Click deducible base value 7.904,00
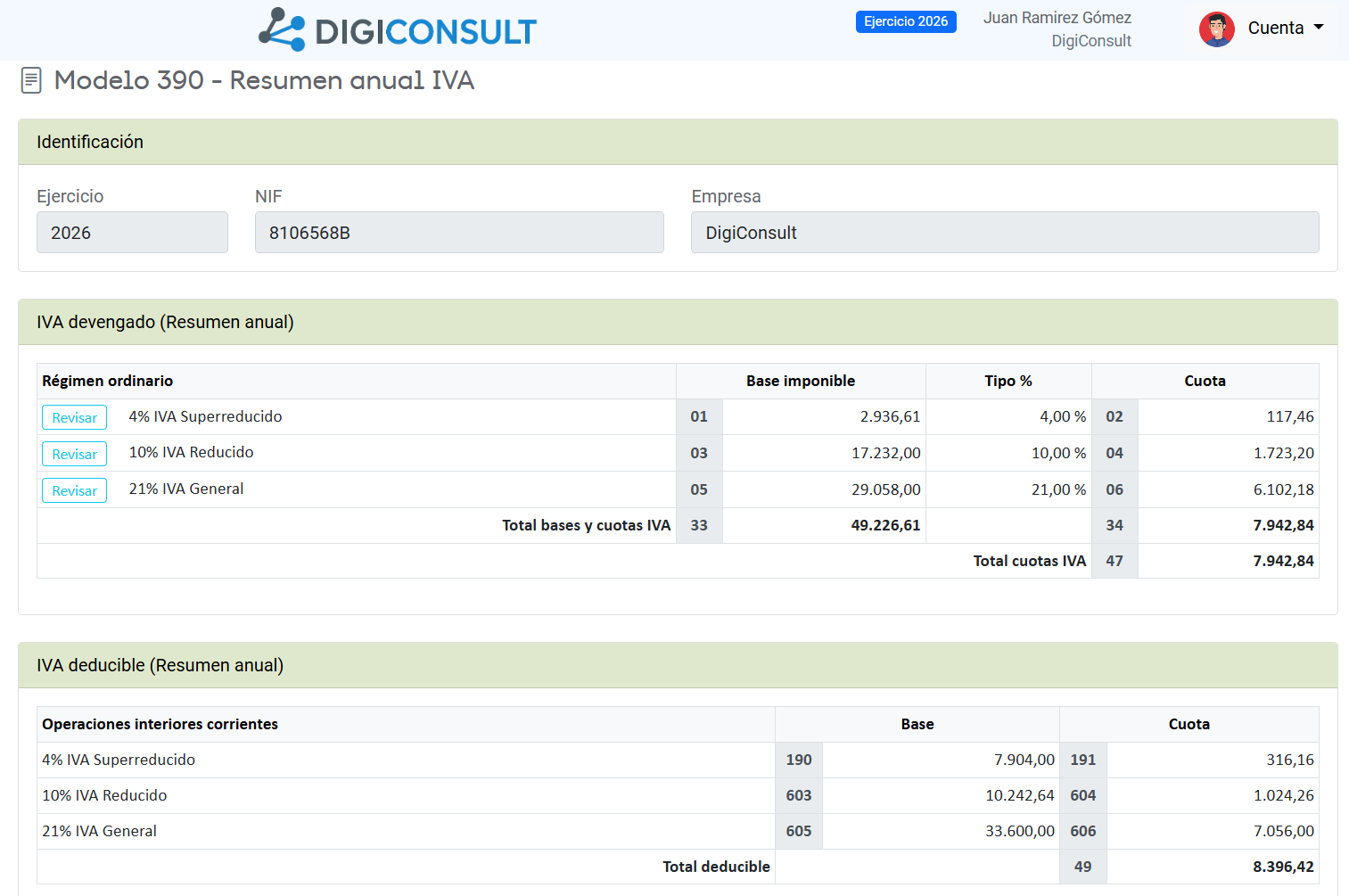 [x=1024, y=760]
